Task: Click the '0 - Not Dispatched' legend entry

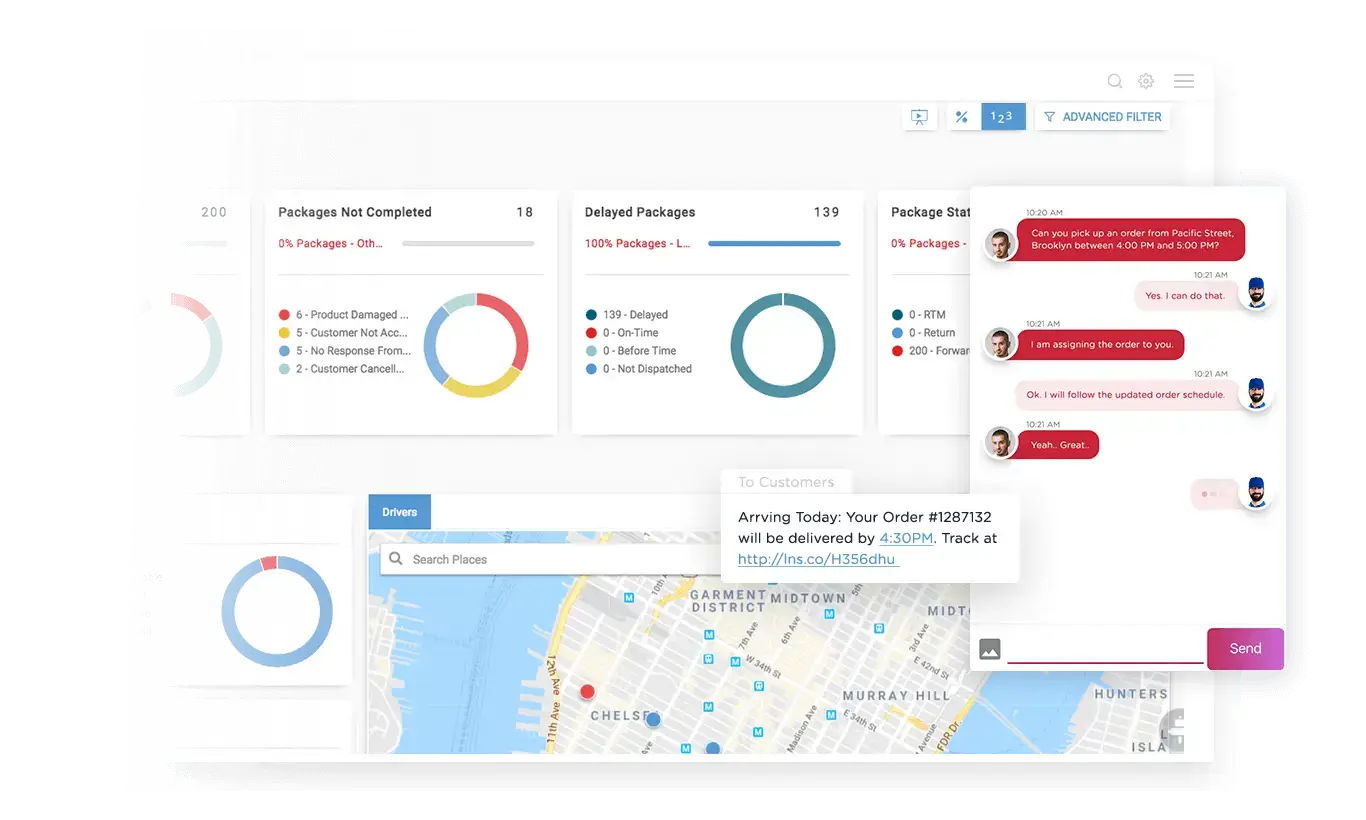Action: pyautogui.click(x=639, y=368)
